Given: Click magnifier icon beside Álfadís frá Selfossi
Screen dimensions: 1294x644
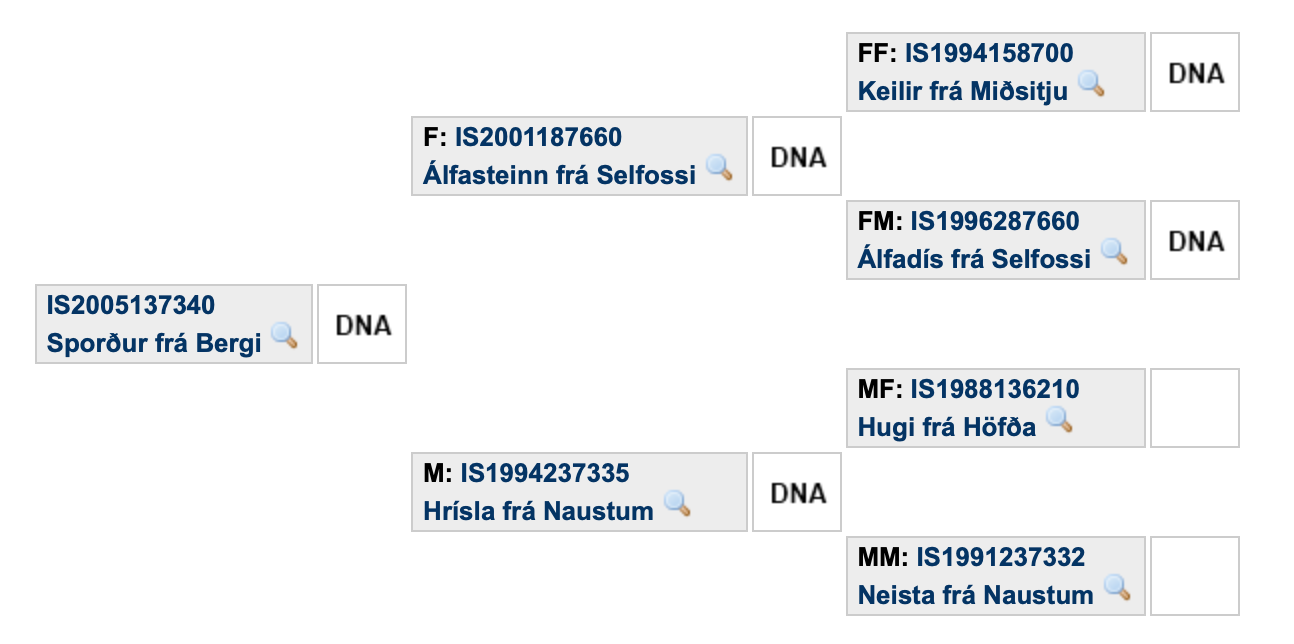Looking at the screenshot, I should tap(1114, 251).
